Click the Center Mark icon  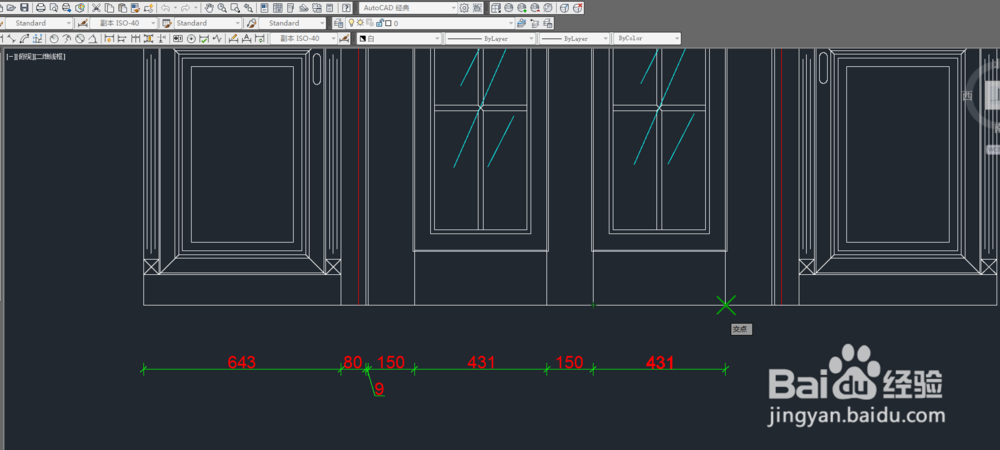click(191, 38)
